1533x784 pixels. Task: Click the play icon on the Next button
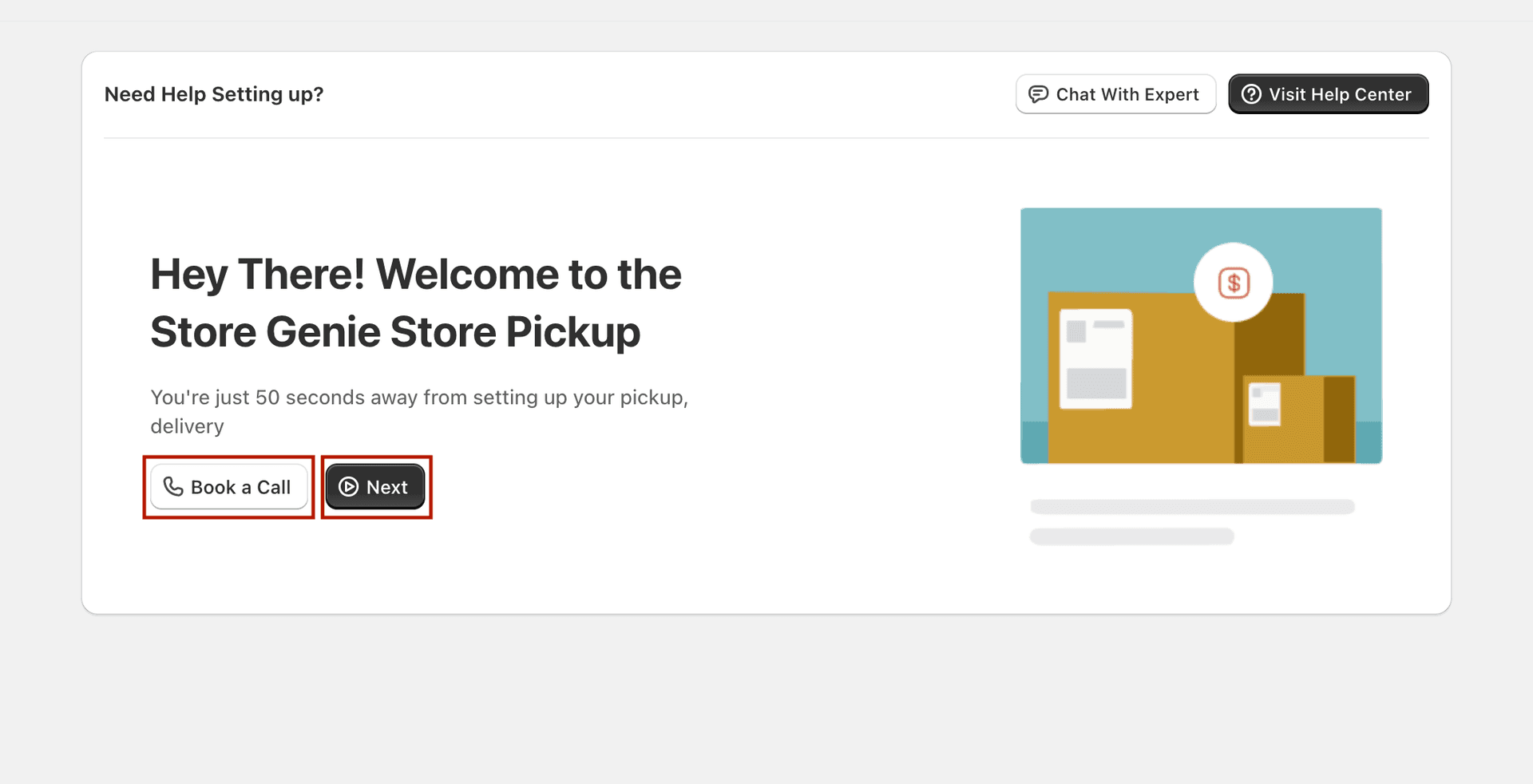[x=349, y=486]
